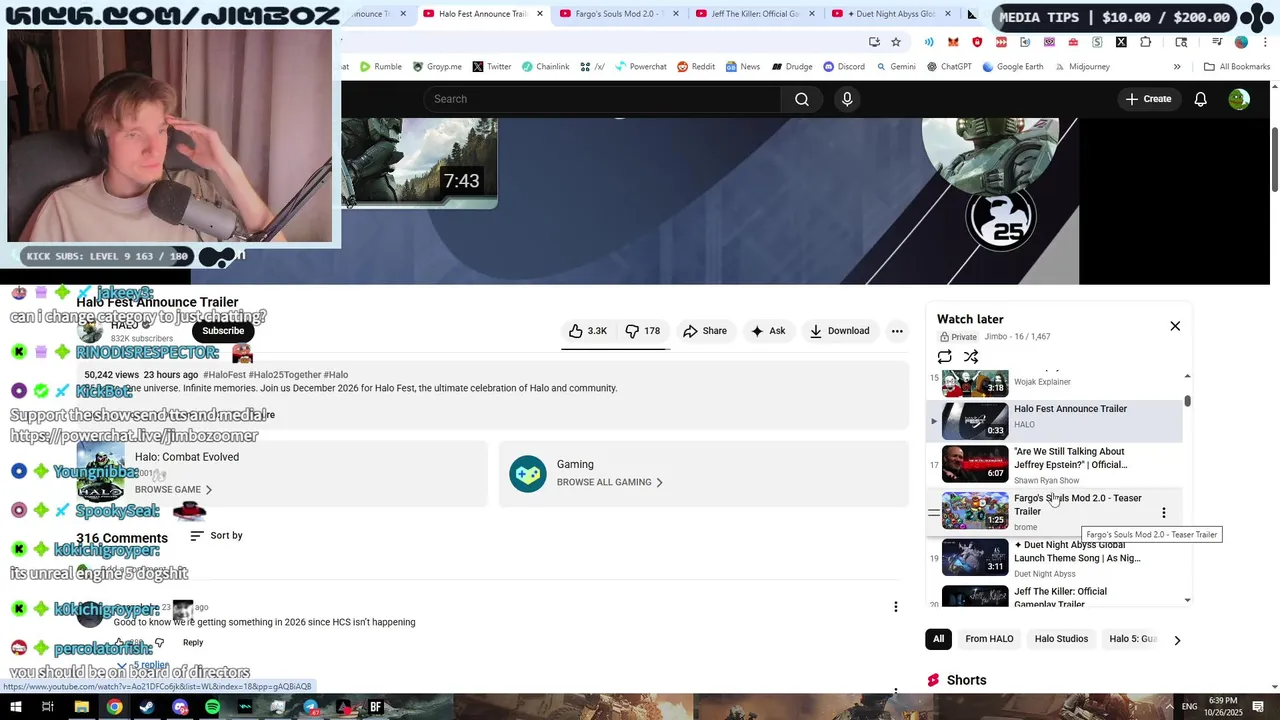1280x720 pixels.
Task: Grab the drag handle on Fargo's Souls Mod row
Action: click(933, 512)
